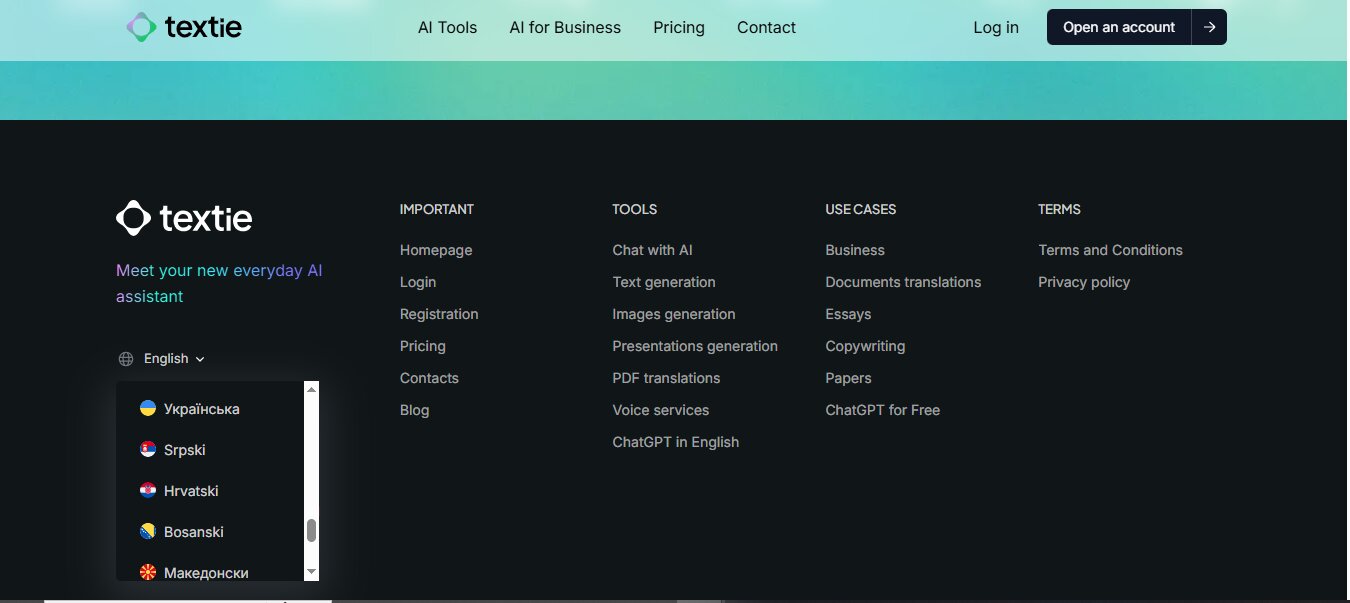
Task: Open the Chat with AI footer link
Action: (x=652, y=250)
